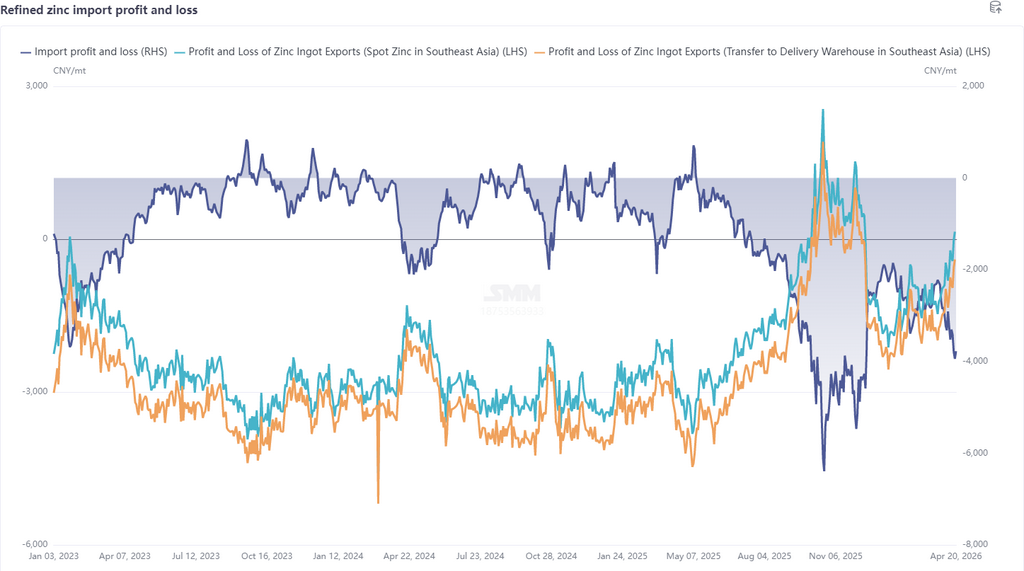Click the SMM watermark logo in the chart
The width and height of the screenshot is (1024, 571).
[511, 294]
